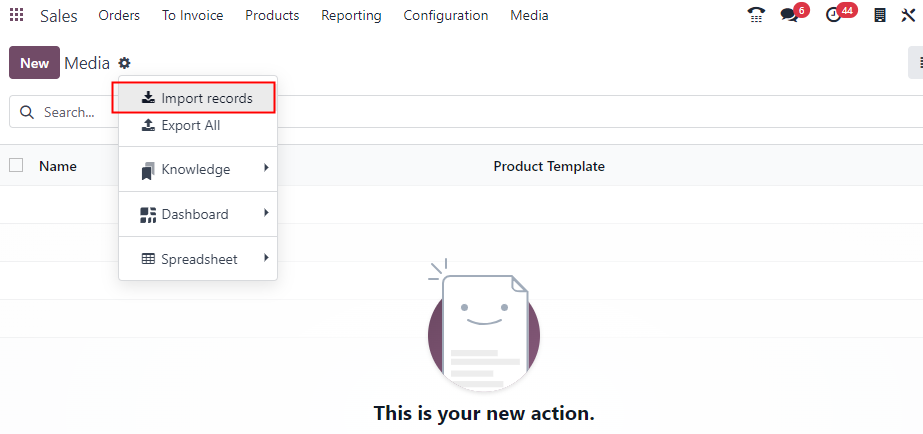This screenshot has width=923, height=434.
Task: Click the calculator building icon in the top bar
Action: [x=879, y=15]
